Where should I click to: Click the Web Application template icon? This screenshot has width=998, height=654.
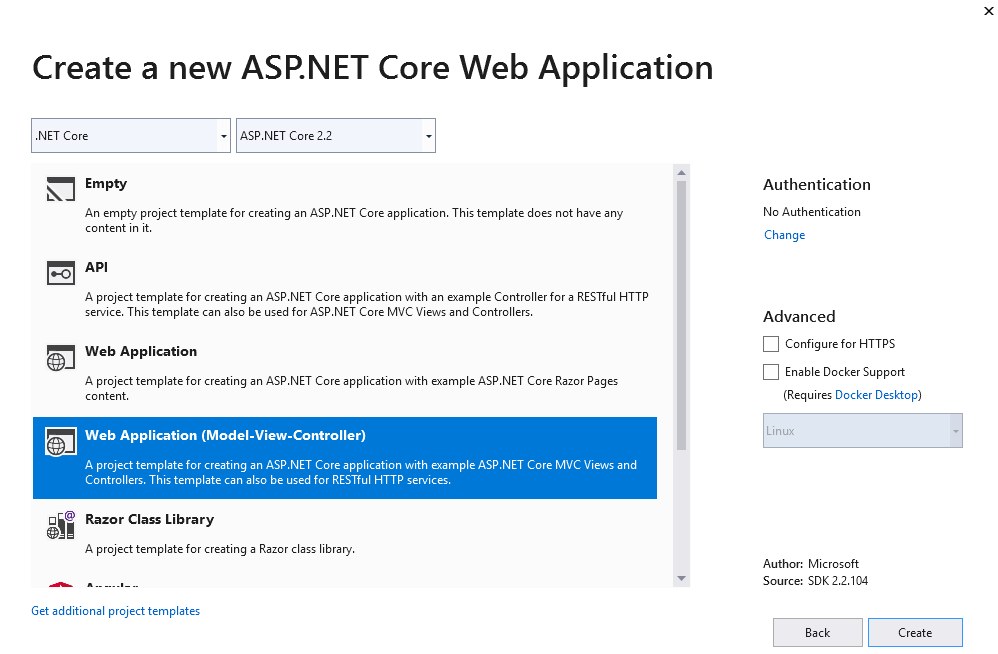tap(59, 356)
